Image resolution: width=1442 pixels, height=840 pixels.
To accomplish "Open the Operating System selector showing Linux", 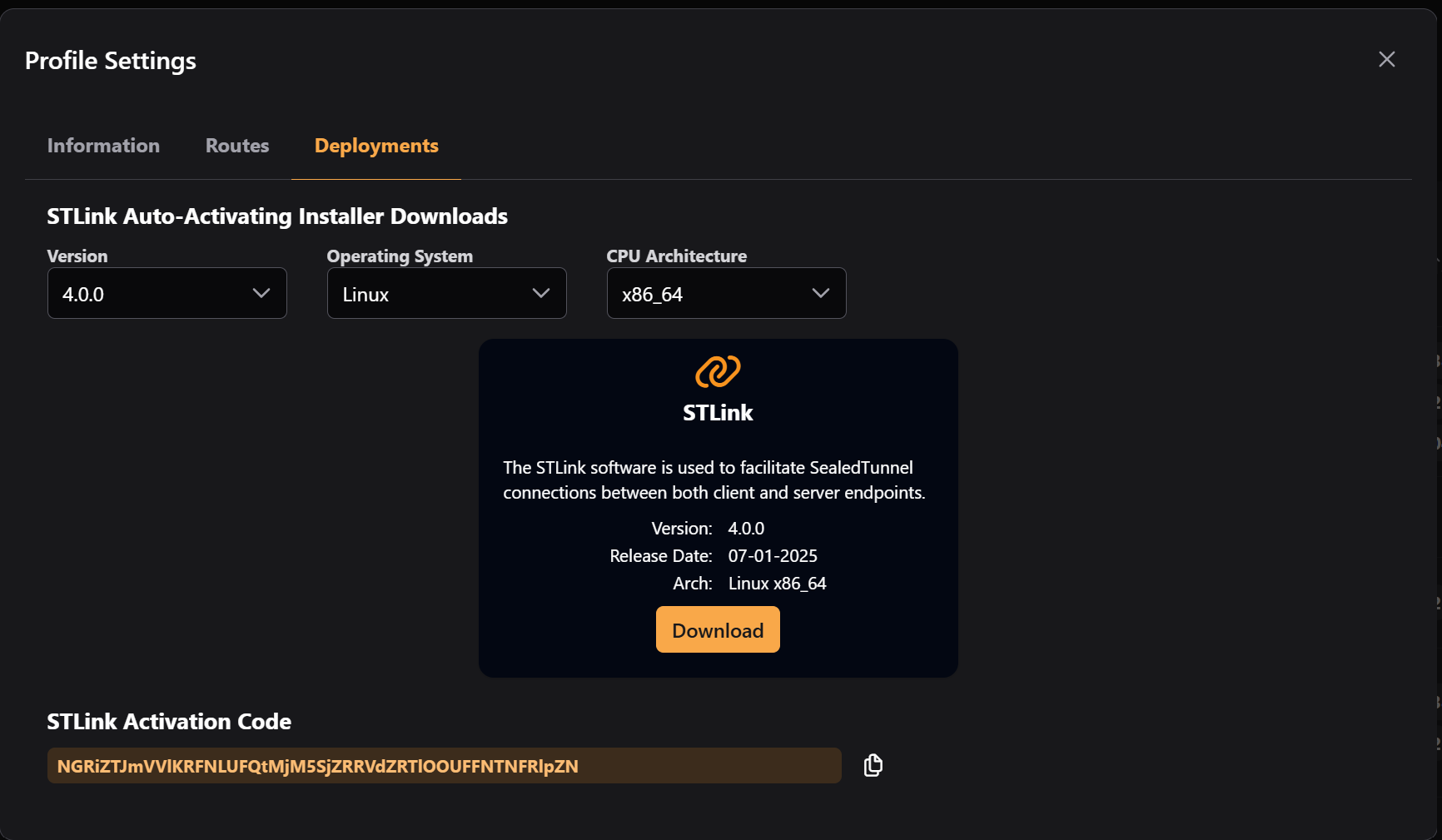I will tap(446, 293).
